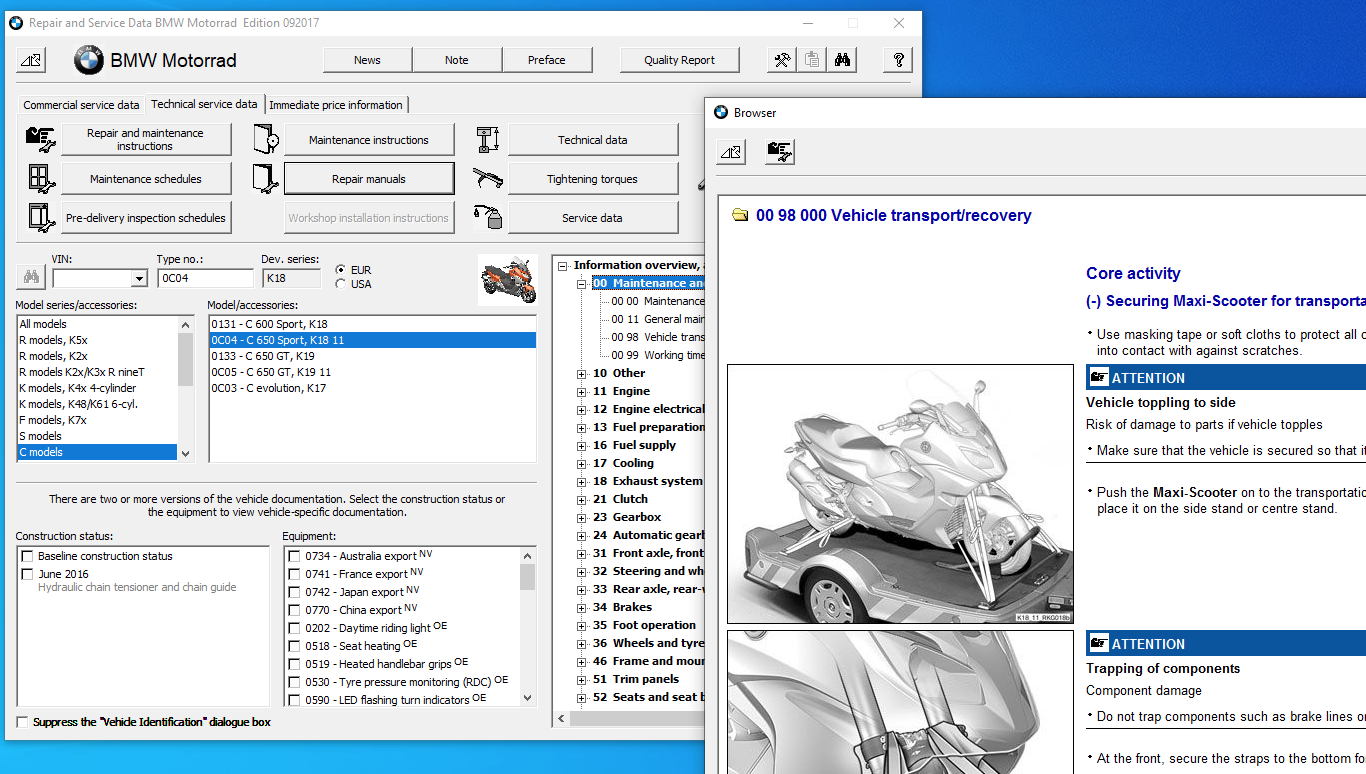1366x774 pixels.
Task: Click the Service data oil can icon
Action: (488, 217)
